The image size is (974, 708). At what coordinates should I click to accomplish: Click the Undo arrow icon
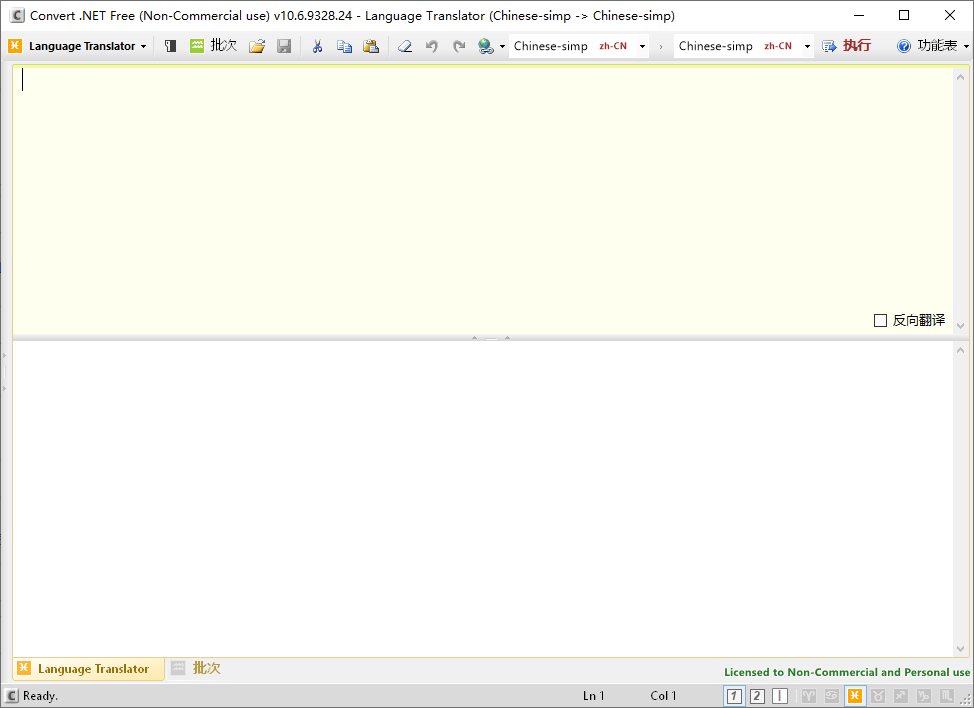(x=432, y=46)
